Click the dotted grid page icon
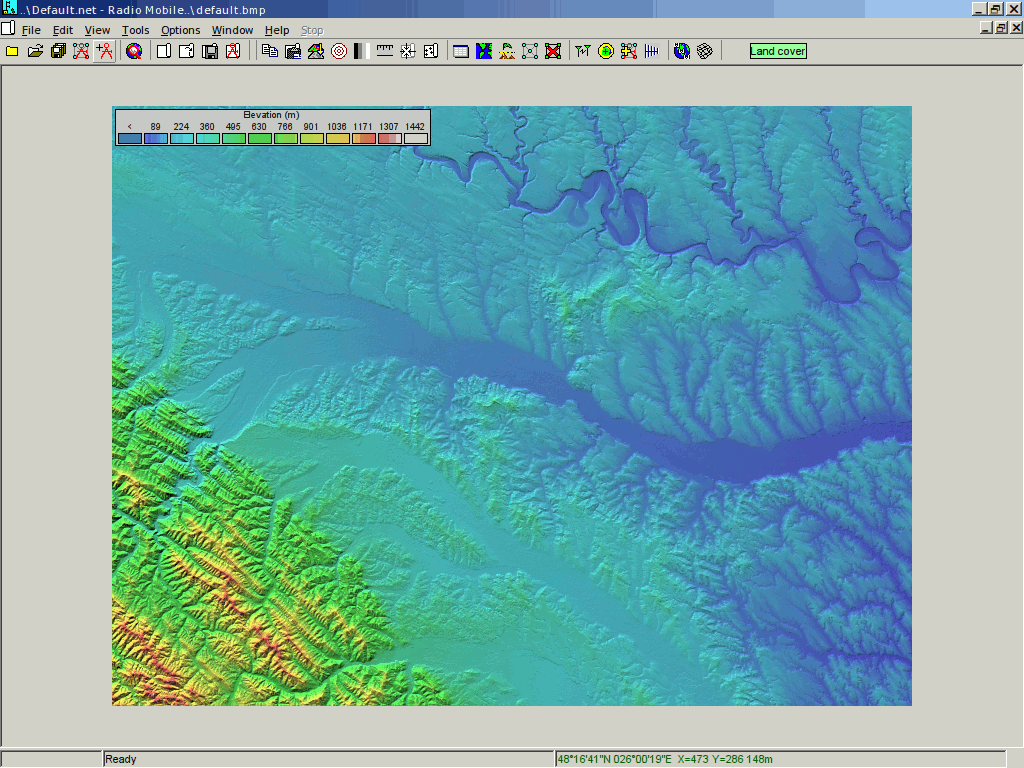 (x=431, y=51)
